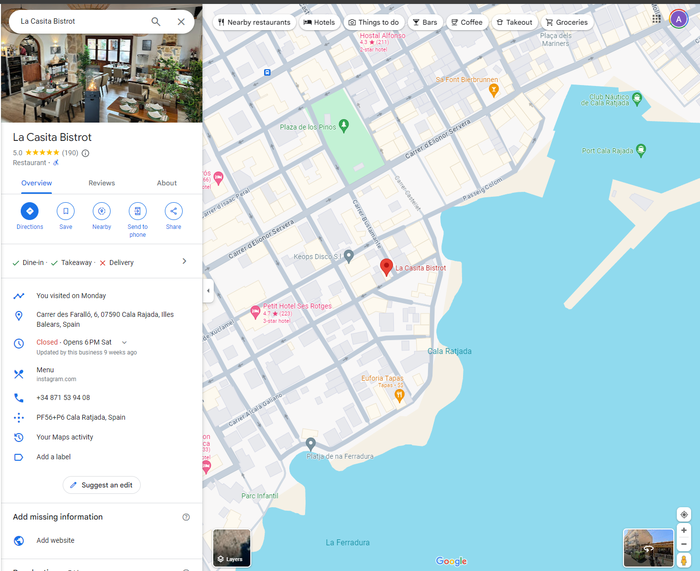Click Keops Disco S.L. map marker
Image resolution: width=700 pixels, height=571 pixels.
(x=349, y=256)
